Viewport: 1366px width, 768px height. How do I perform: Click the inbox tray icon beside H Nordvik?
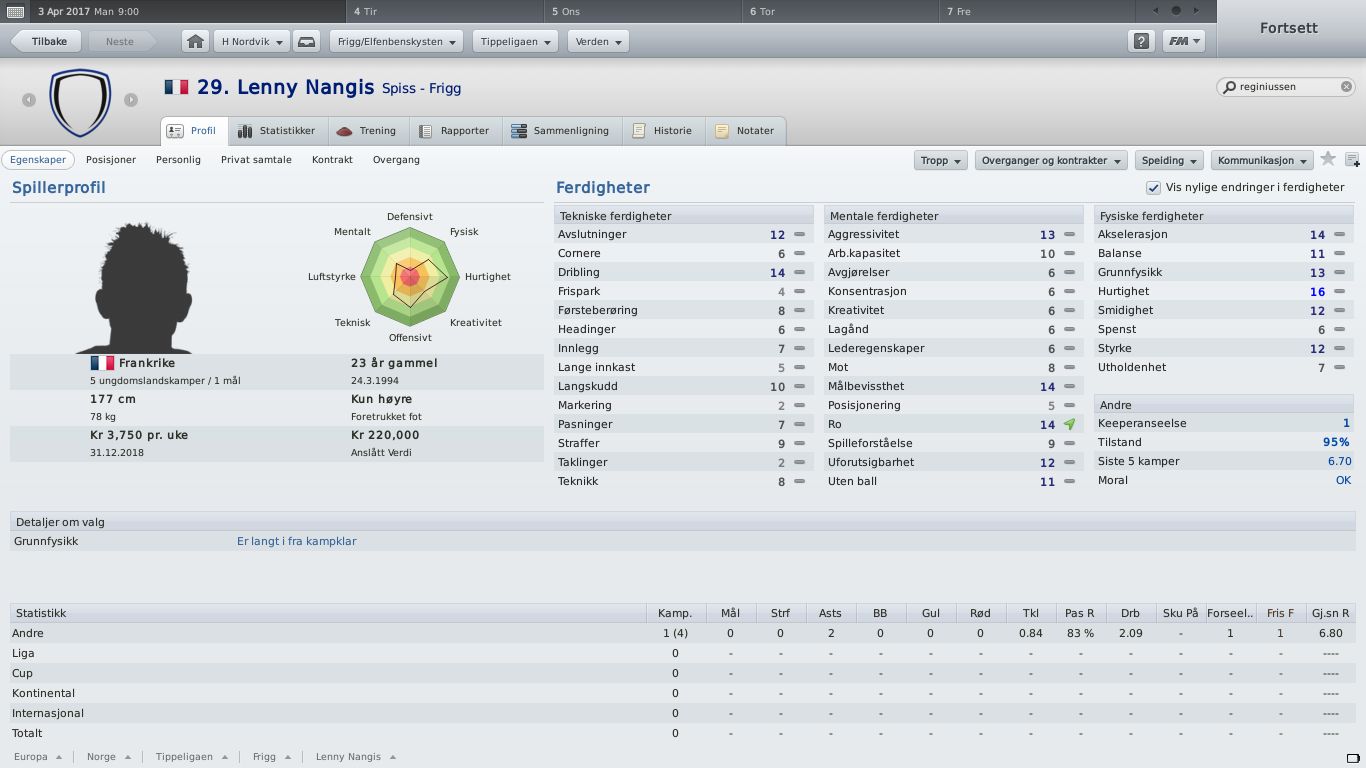307,42
